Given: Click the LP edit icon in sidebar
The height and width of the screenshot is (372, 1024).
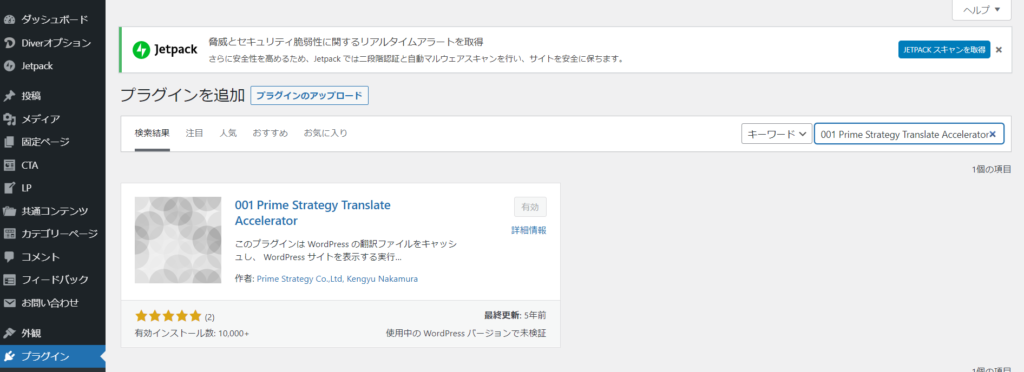Looking at the screenshot, I should [9, 188].
